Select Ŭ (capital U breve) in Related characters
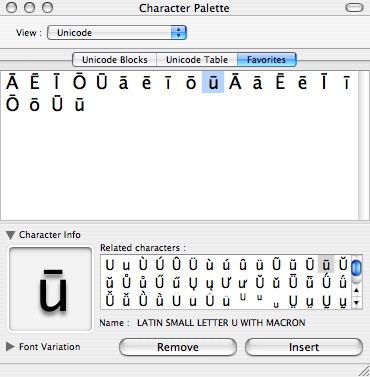Screen dimensions: 370x377 click(x=343, y=264)
